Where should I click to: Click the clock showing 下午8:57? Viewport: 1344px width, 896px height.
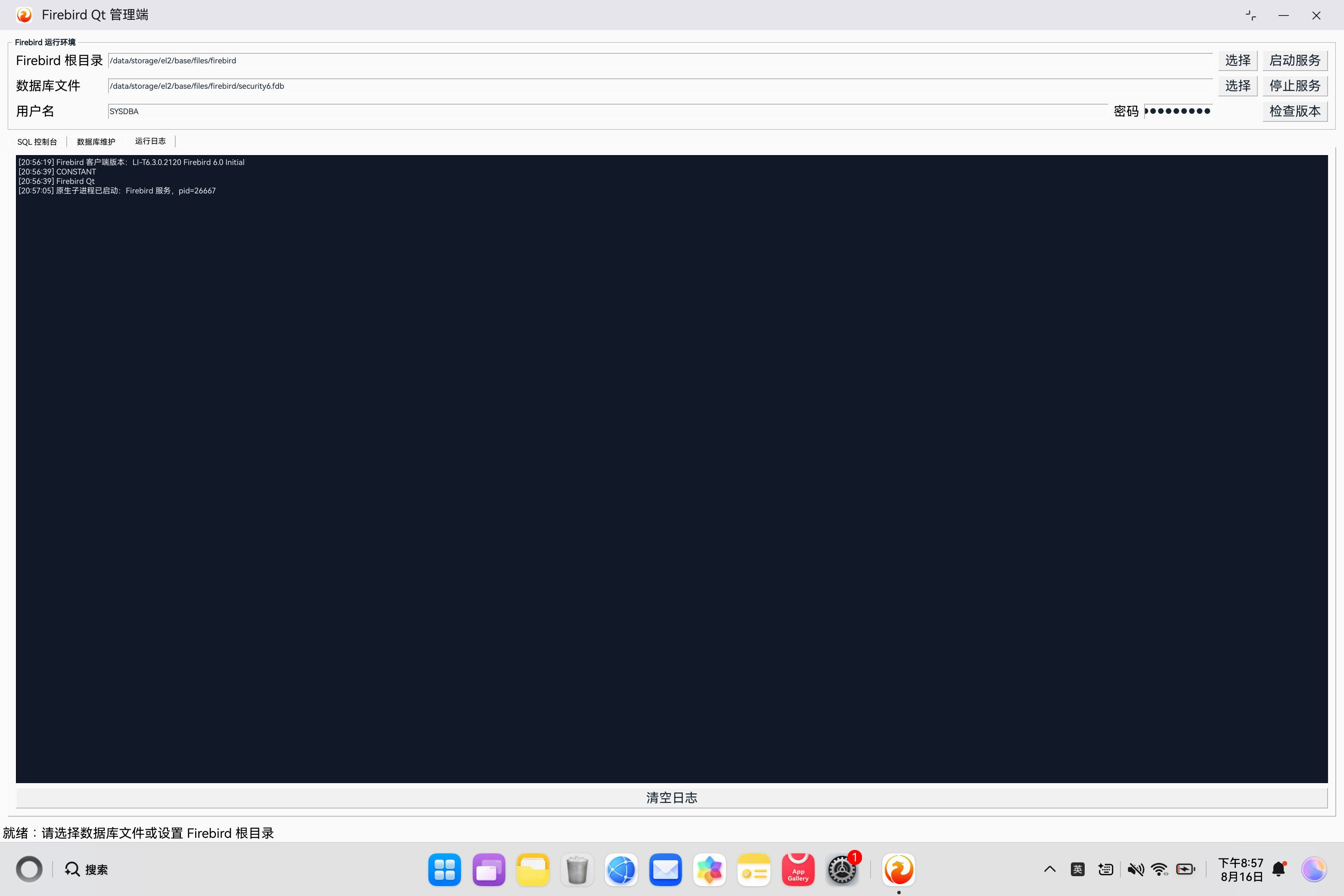click(x=1241, y=863)
